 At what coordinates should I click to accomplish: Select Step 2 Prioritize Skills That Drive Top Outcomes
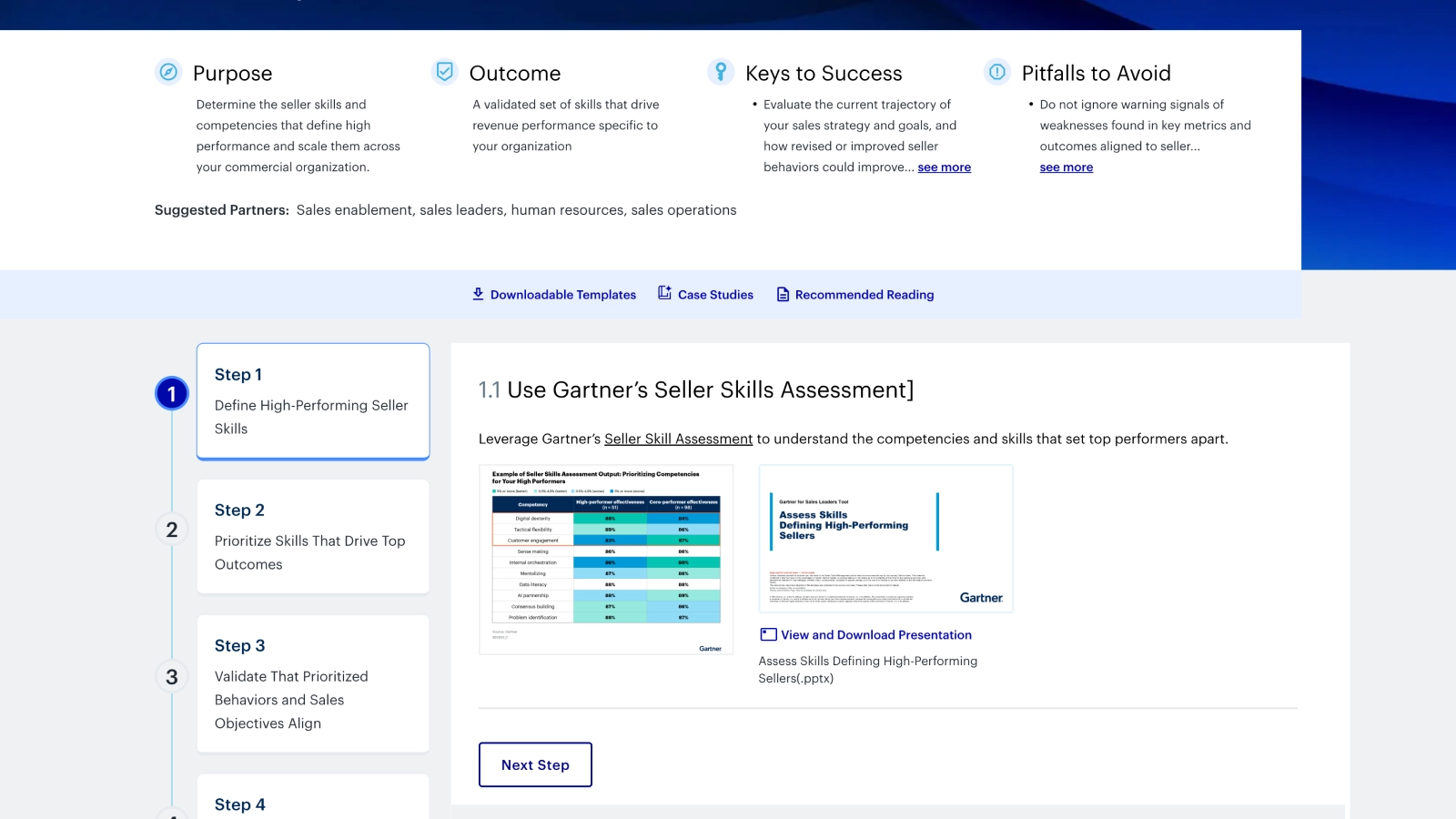point(313,537)
